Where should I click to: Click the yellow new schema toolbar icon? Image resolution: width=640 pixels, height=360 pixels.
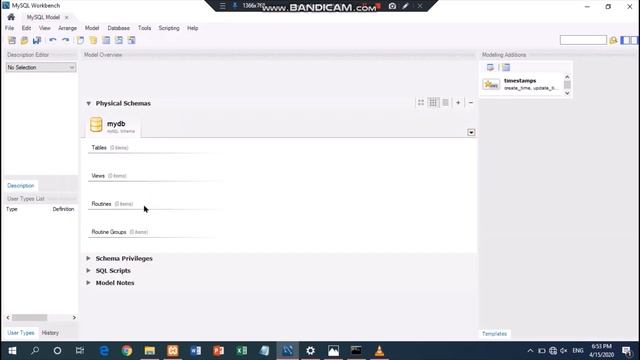93,40
